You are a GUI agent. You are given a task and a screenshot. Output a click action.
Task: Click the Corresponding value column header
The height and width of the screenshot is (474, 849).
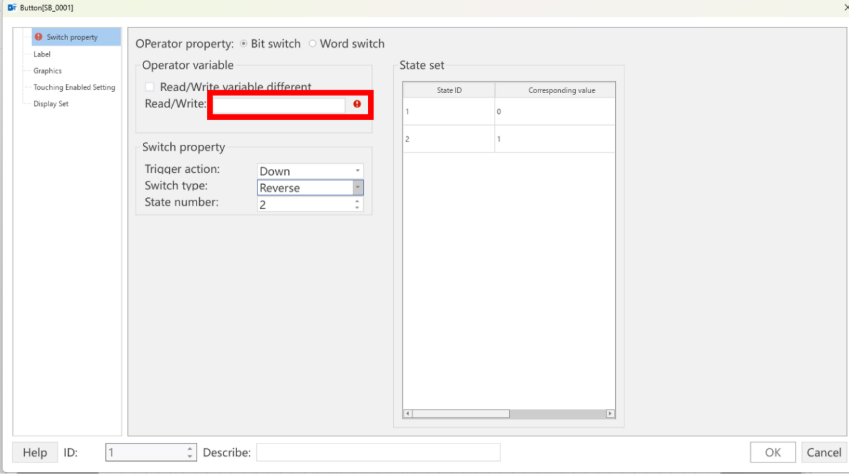(555, 90)
